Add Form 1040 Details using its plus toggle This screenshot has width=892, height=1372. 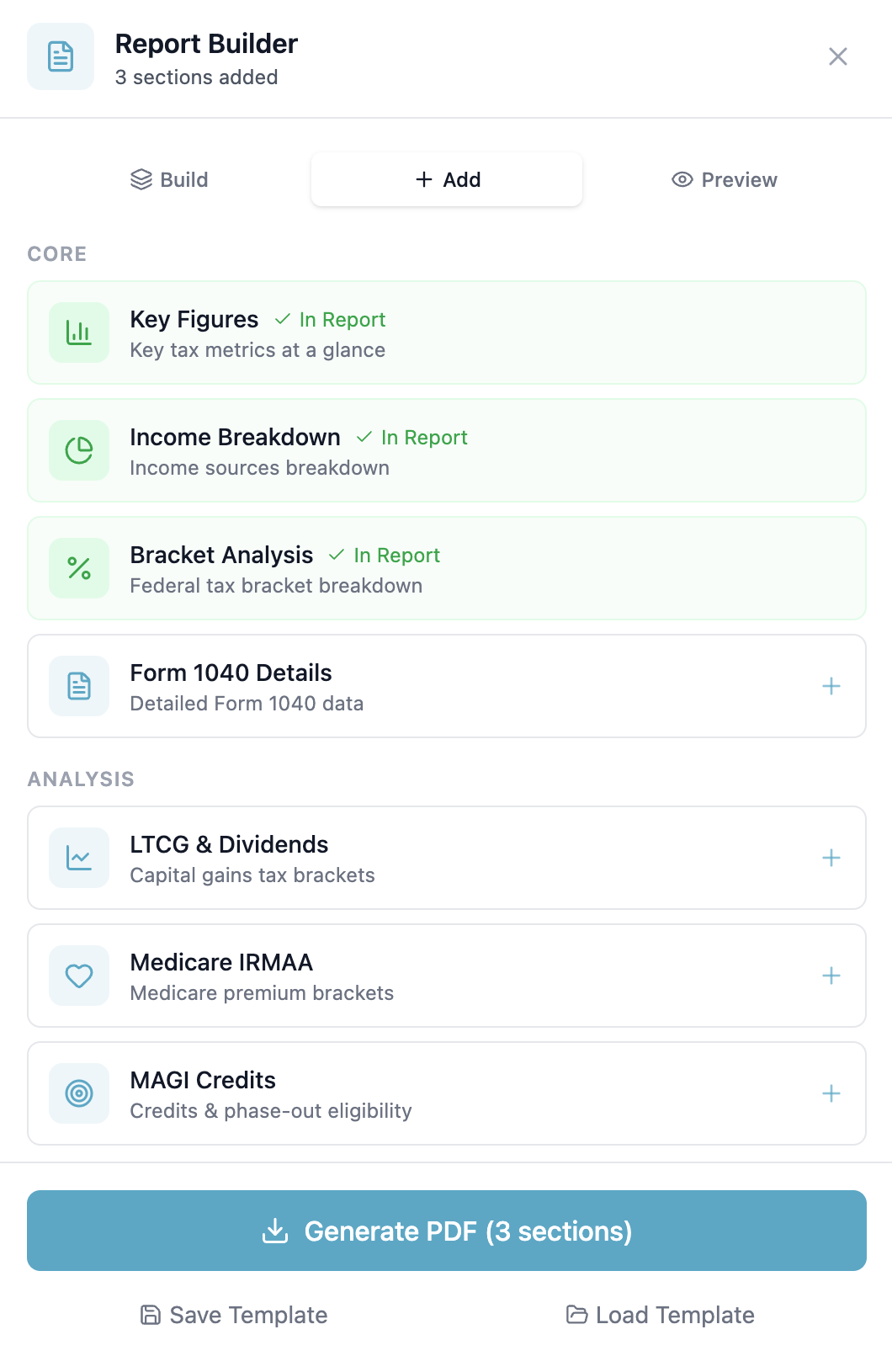(x=831, y=686)
